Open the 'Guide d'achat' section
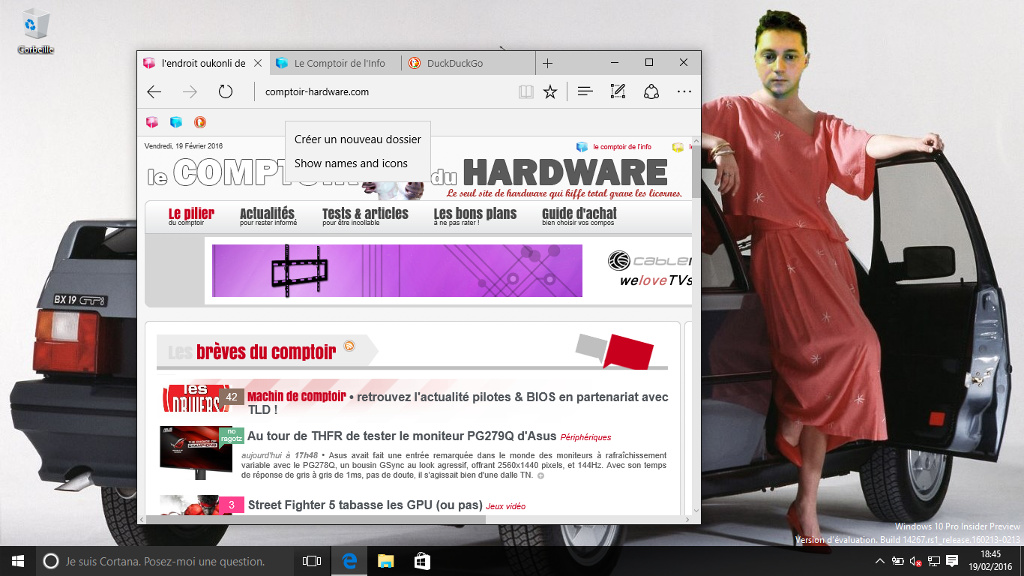1024x576 pixels. 579,214
